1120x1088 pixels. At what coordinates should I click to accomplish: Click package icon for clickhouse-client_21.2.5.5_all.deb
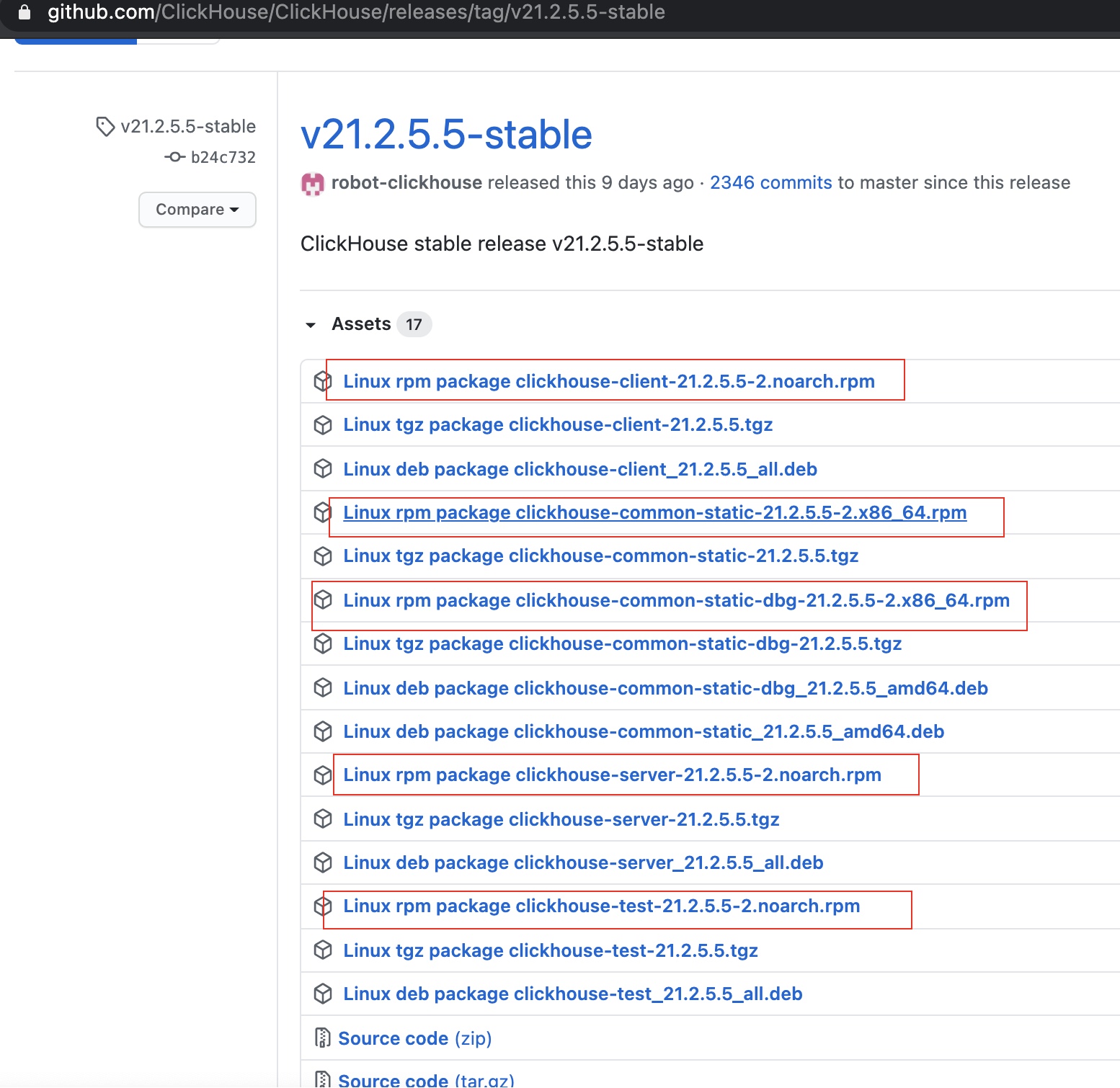coord(323,469)
